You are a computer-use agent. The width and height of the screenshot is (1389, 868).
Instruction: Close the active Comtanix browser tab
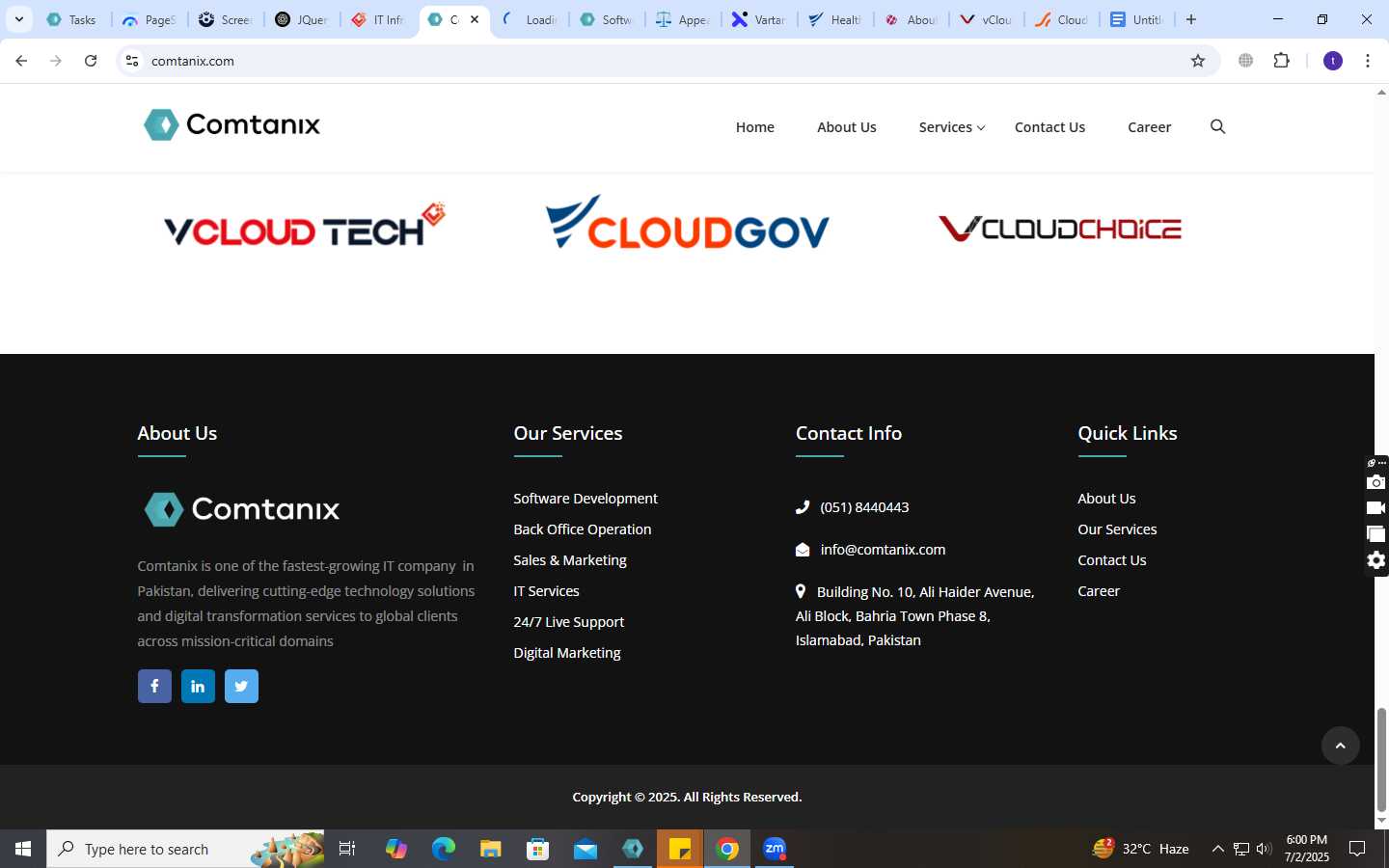475,19
